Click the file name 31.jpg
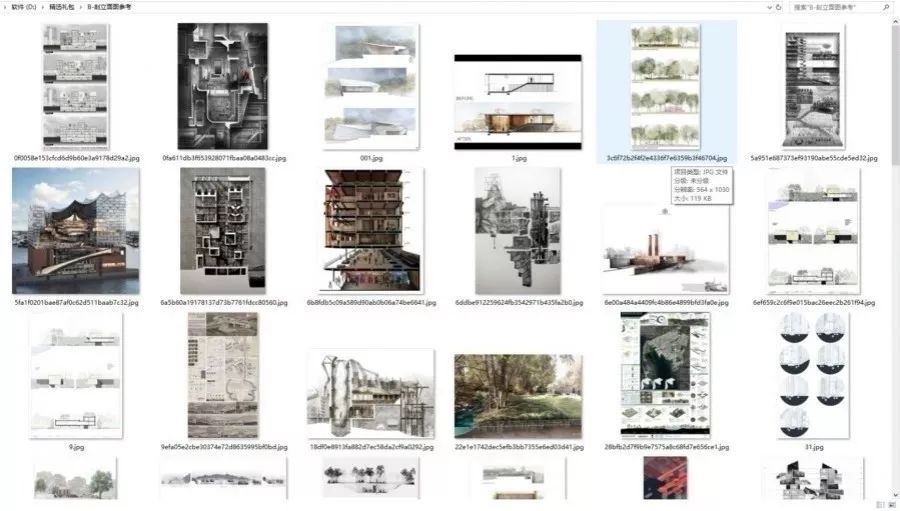 (x=814, y=447)
